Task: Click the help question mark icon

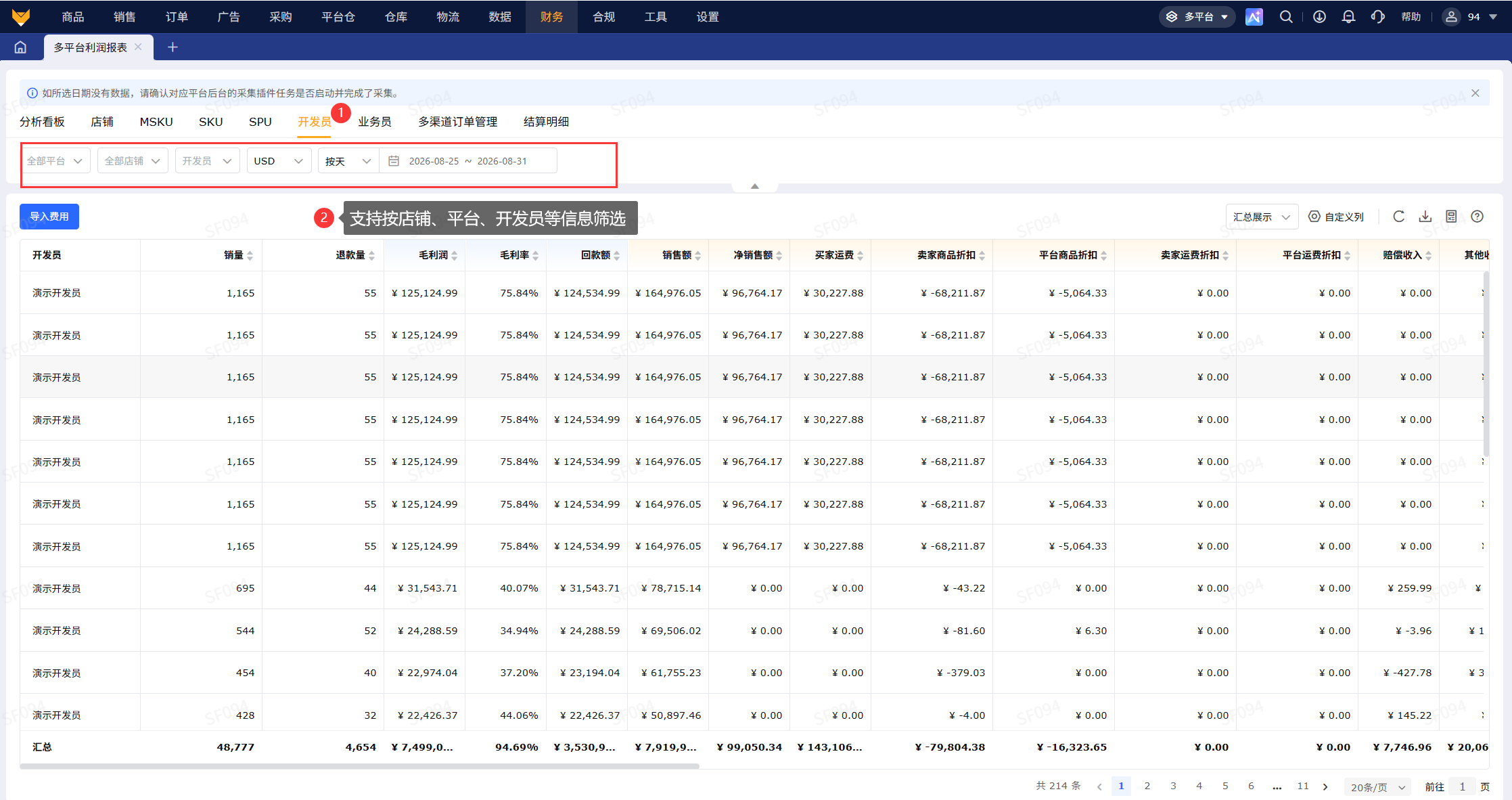Action: pyautogui.click(x=1477, y=217)
